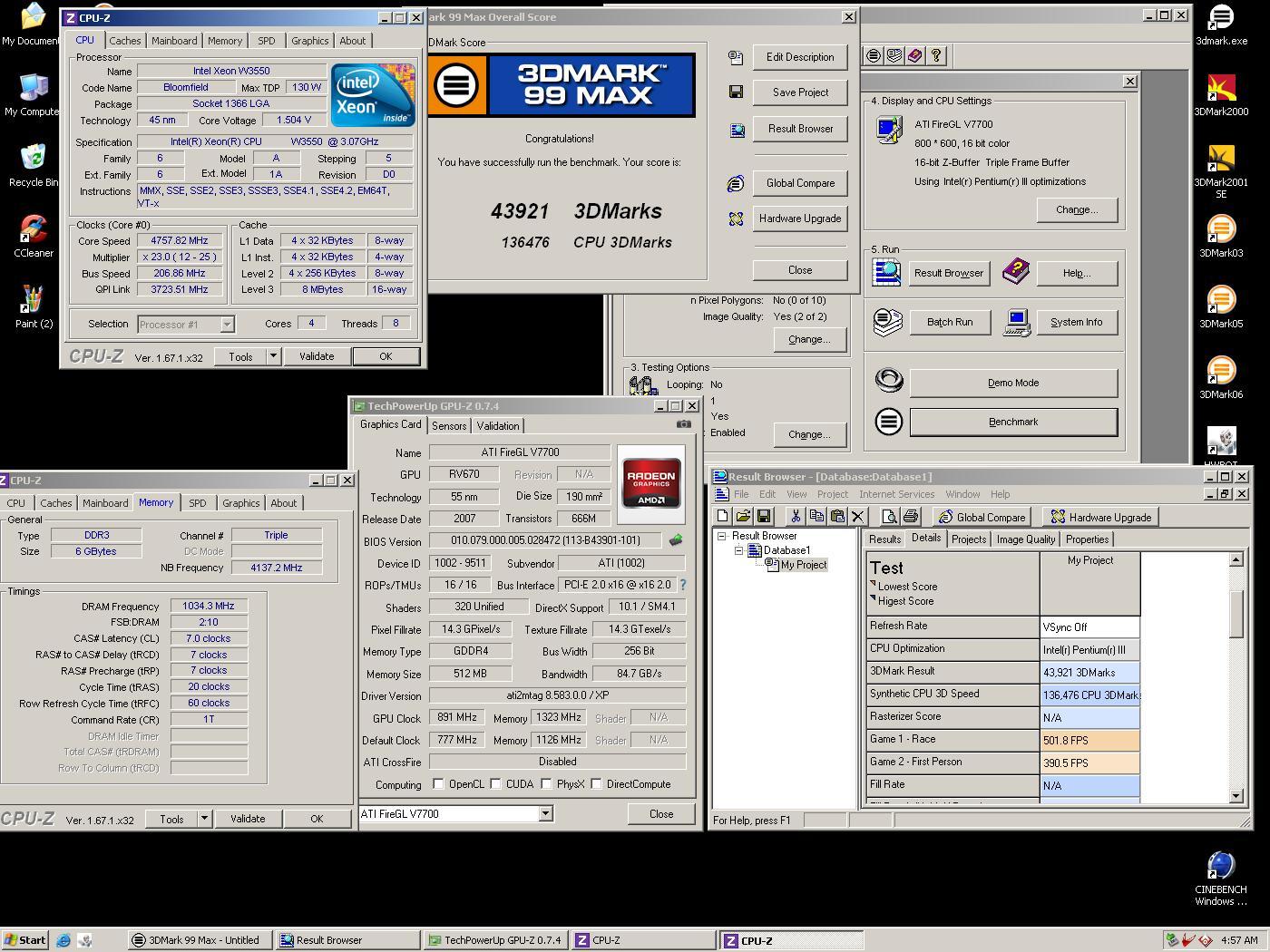Select My Project in the tree
The height and width of the screenshot is (952, 1270).
804,564
